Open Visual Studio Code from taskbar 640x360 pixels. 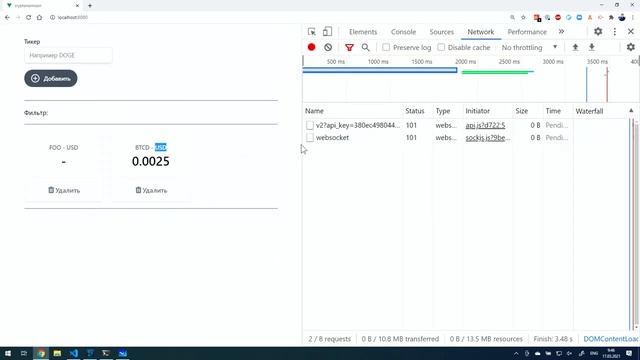[x=73, y=353]
